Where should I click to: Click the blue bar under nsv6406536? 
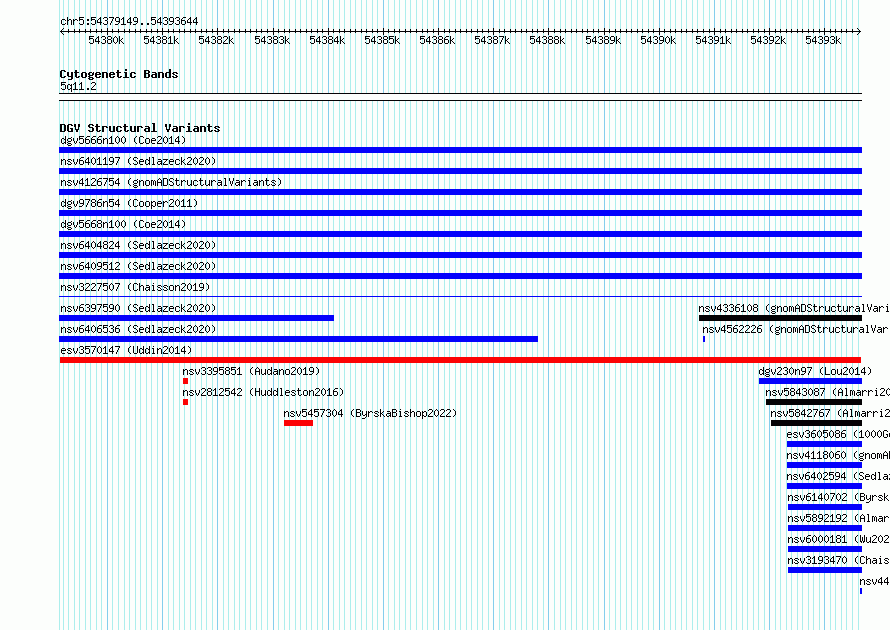pos(299,339)
